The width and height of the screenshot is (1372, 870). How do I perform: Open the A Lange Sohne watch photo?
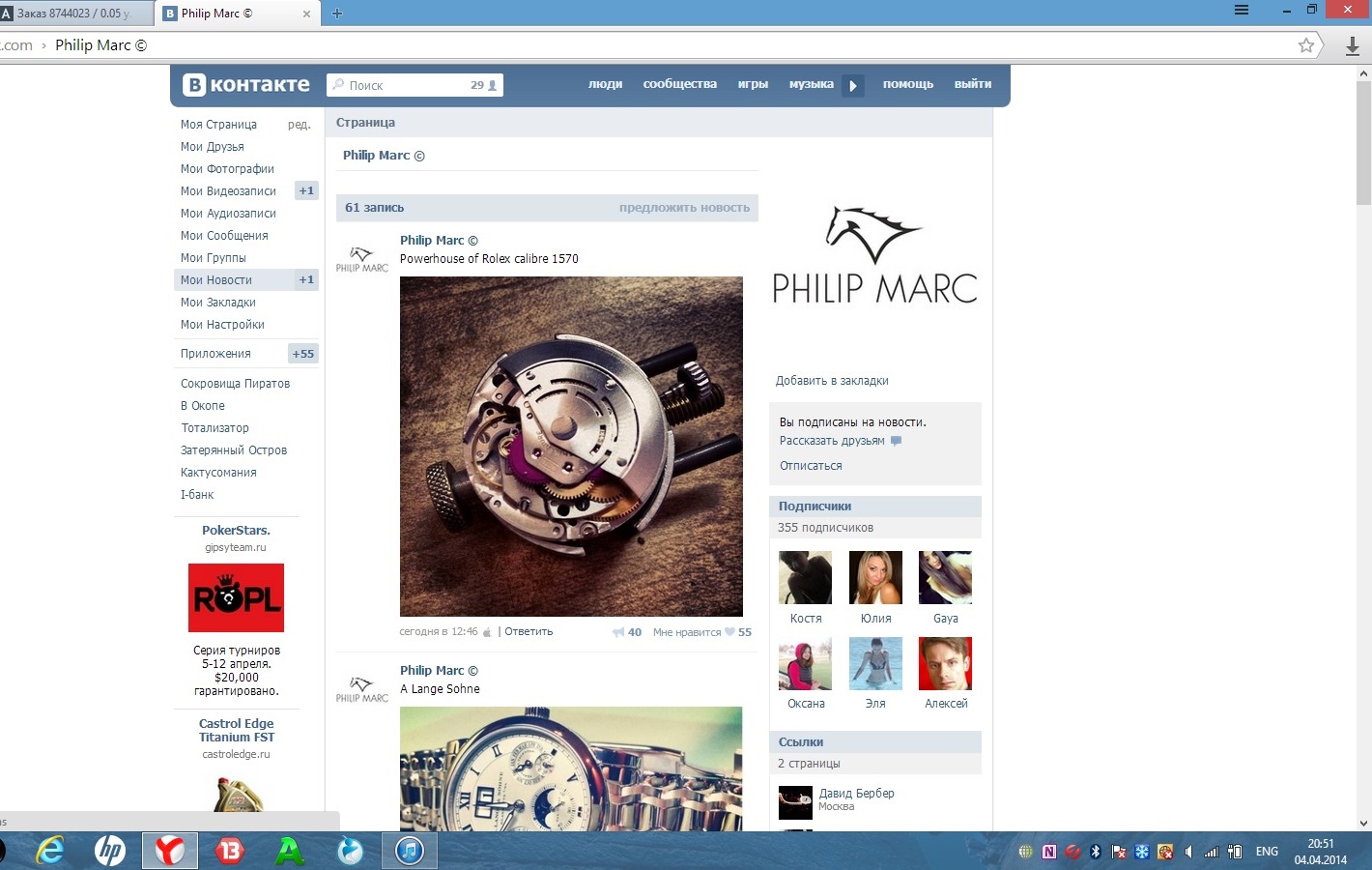click(571, 769)
